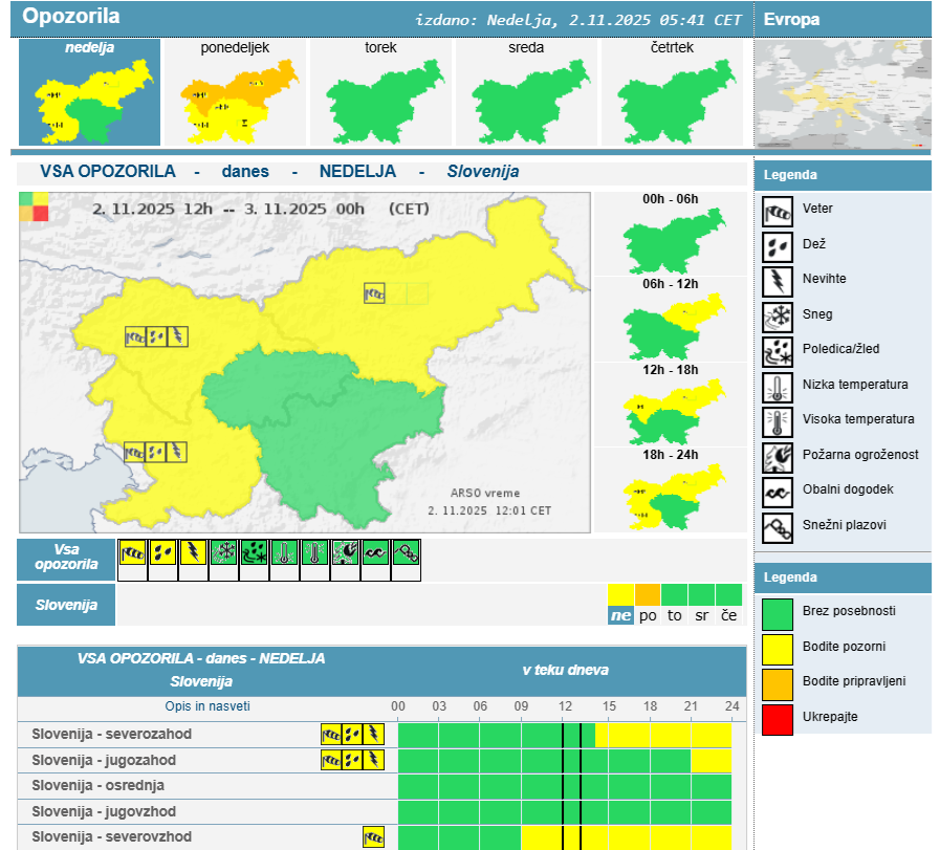Select the rain warning filter in Vsa opozorila row
This screenshot has height=850, width=940.
(163, 553)
